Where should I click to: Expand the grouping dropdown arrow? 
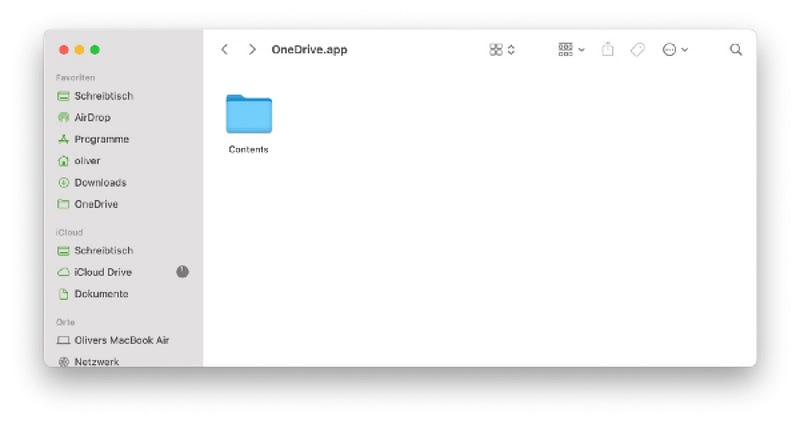(582, 50)
